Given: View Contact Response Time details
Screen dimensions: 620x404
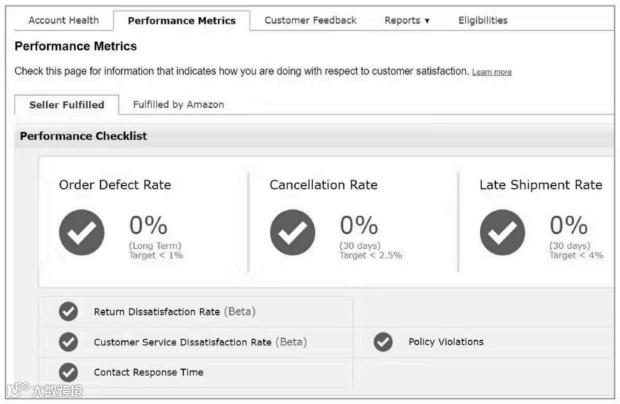Looking at the screenshot, I should [148, 372].
